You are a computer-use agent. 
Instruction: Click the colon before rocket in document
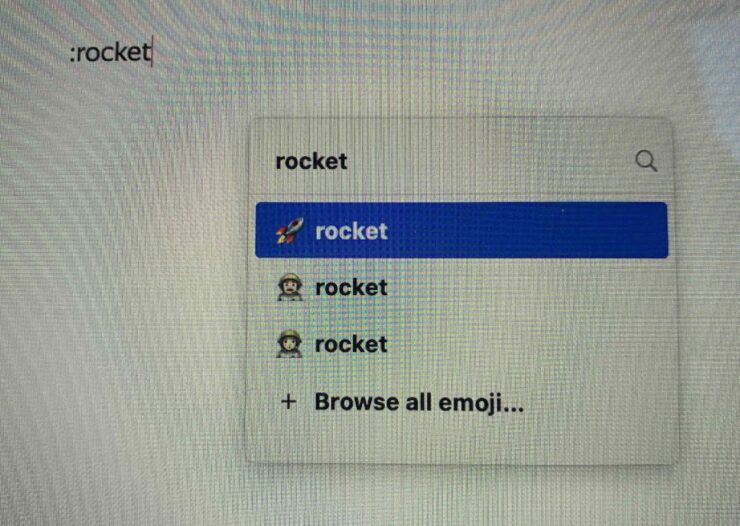pos(72,55)
